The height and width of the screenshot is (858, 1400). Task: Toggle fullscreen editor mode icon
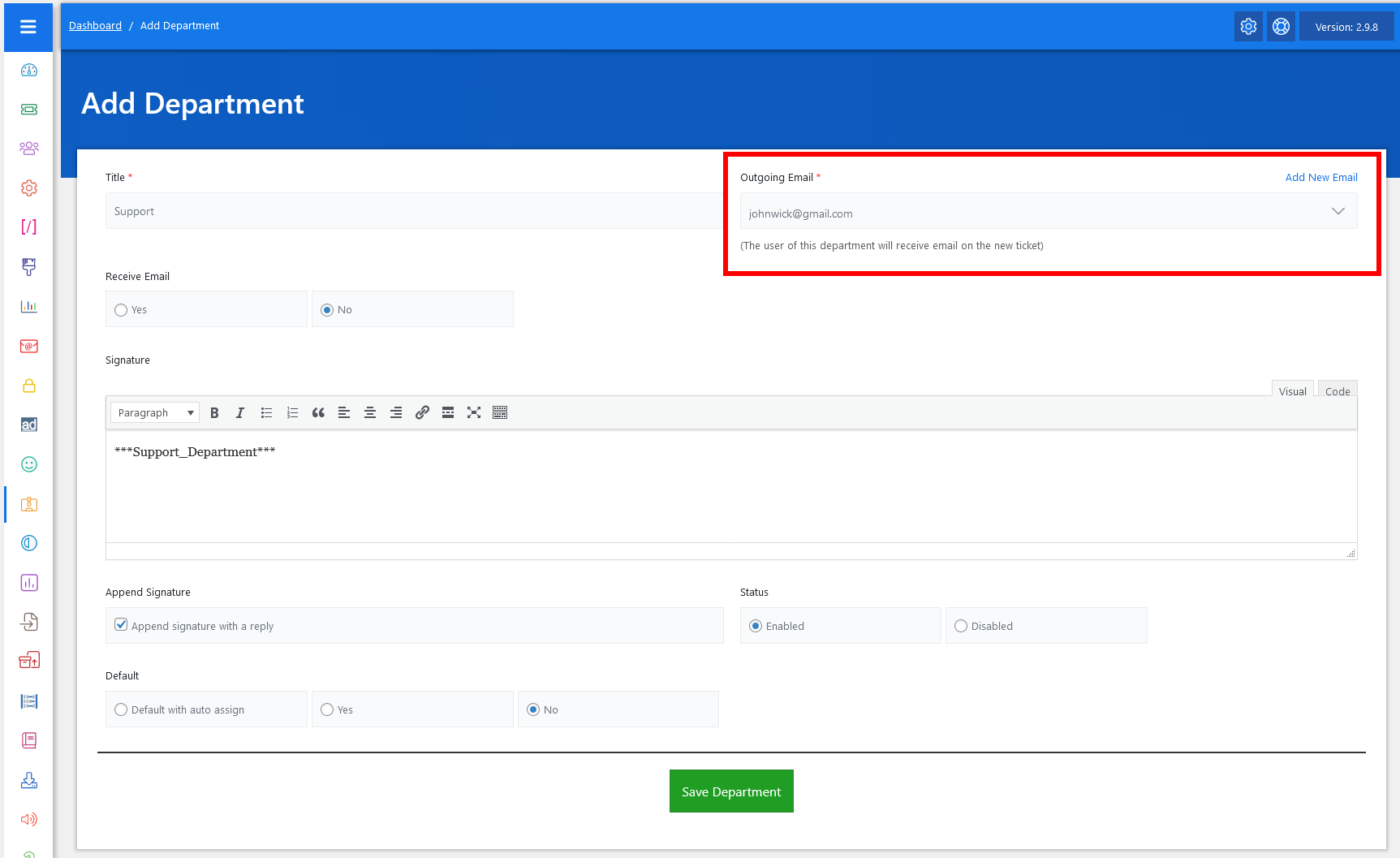tap(474, 412)
